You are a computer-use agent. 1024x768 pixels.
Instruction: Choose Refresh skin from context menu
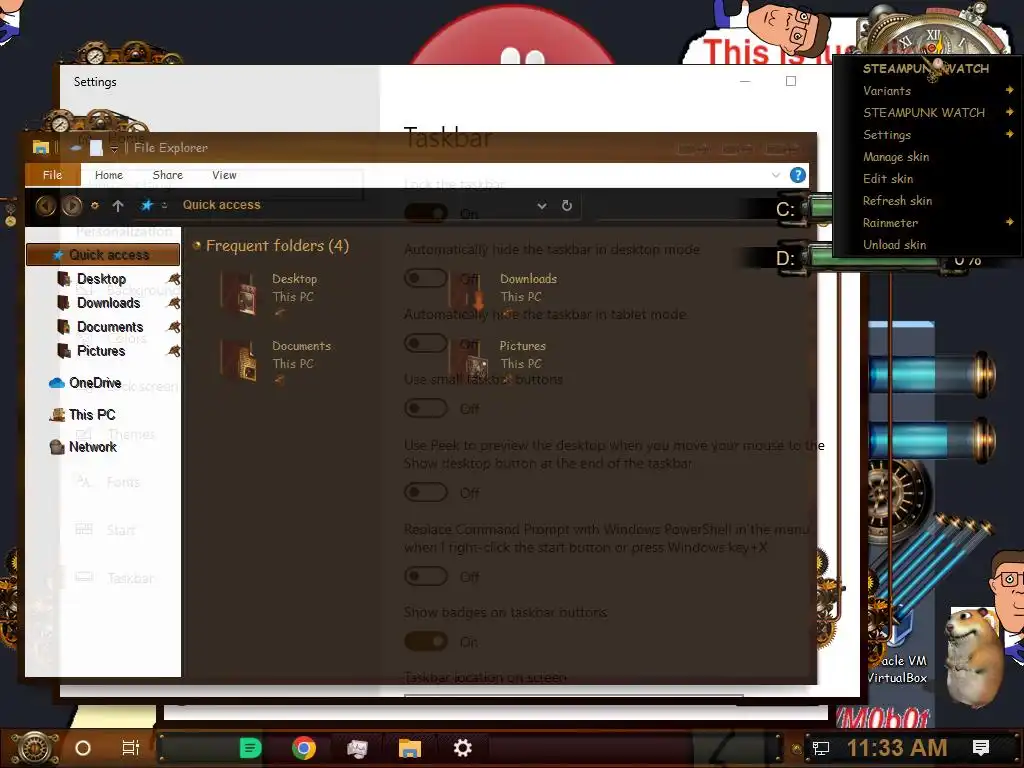[897, 200]
